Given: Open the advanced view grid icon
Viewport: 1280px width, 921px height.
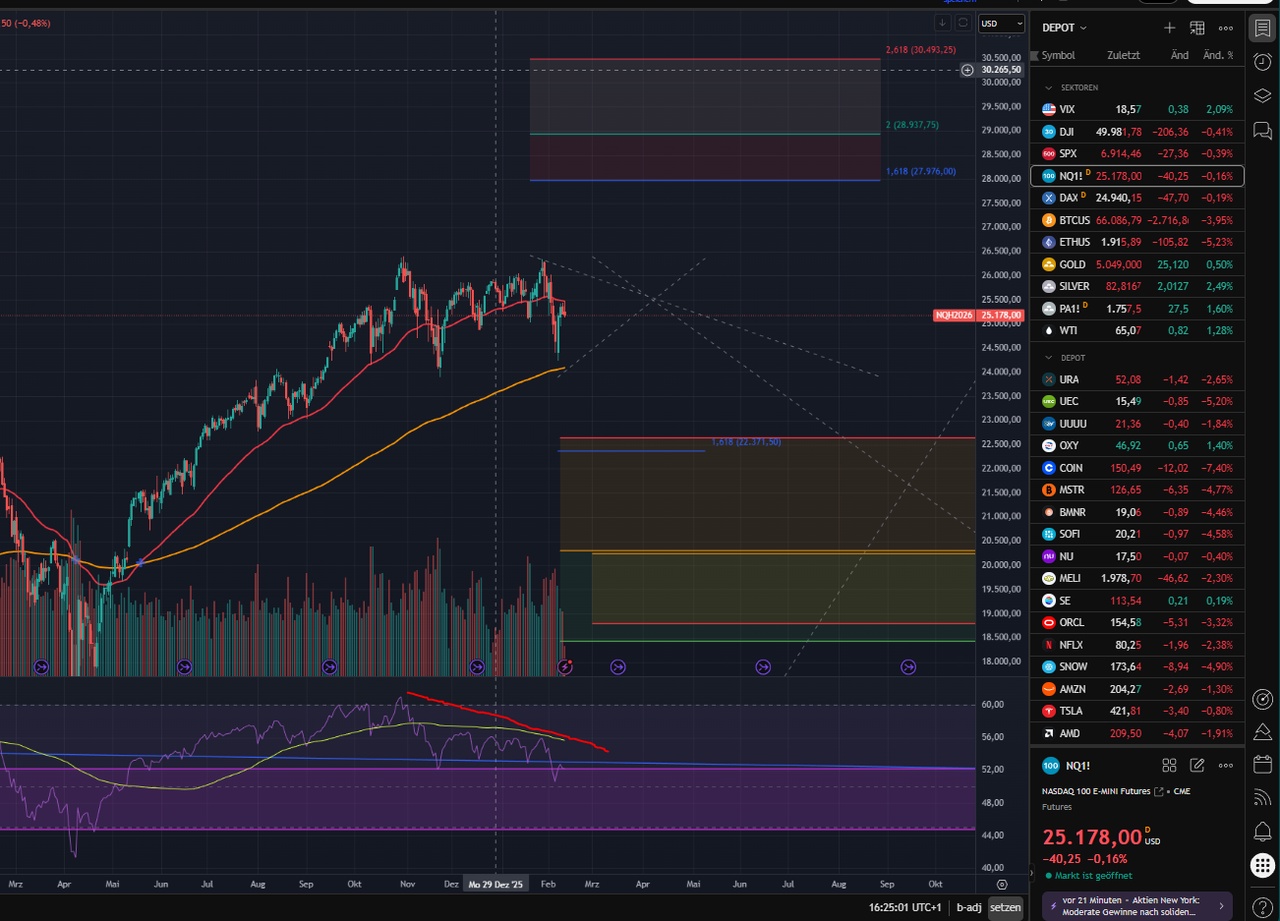Looking at the screenshot, I should click(x=1197, y=28).
